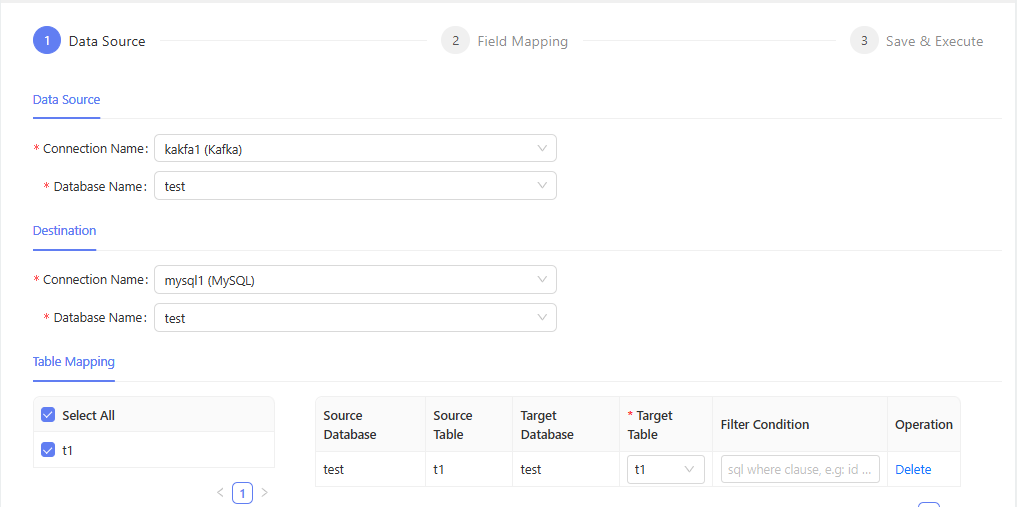Expand the destination Database Name dropdown
The image size is (1017, 507).
click(x=355, y=318)
